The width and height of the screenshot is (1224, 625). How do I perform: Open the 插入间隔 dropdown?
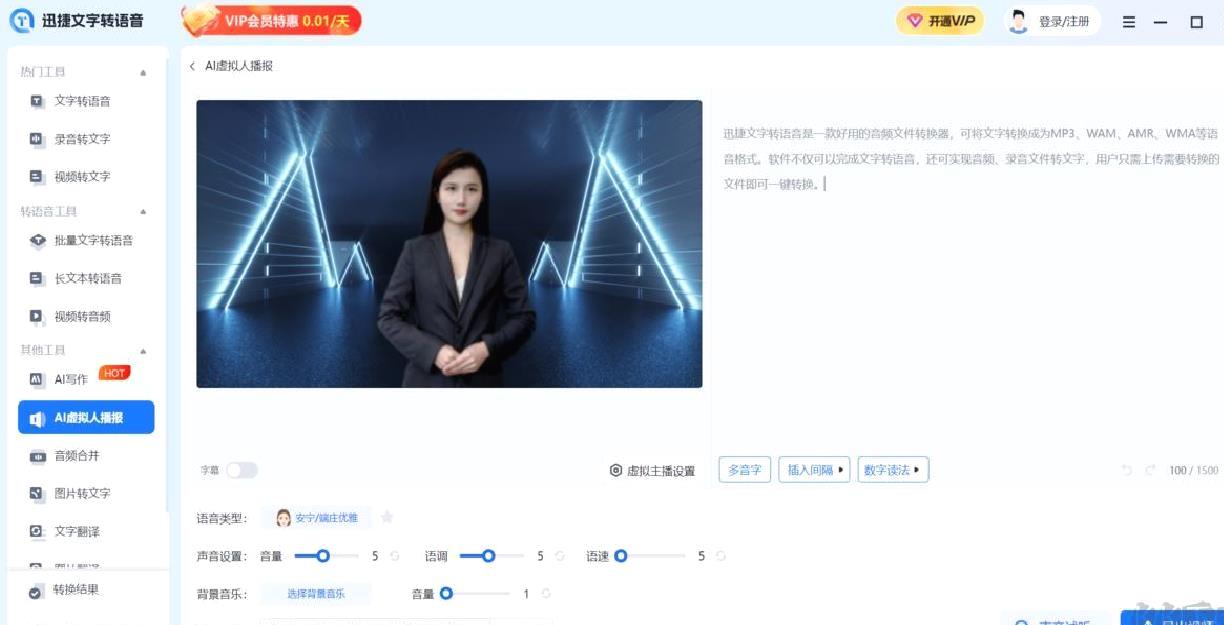point(814,470)
